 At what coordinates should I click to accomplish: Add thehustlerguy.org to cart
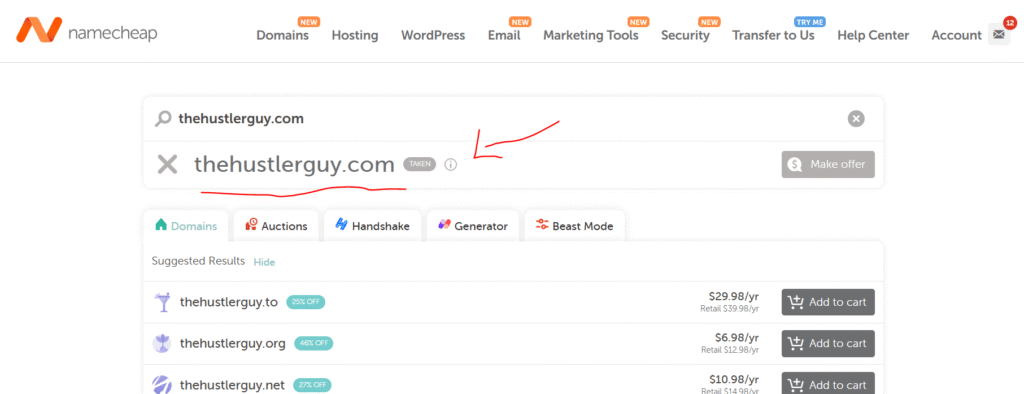pyautogui.click(x=827, y=343)
